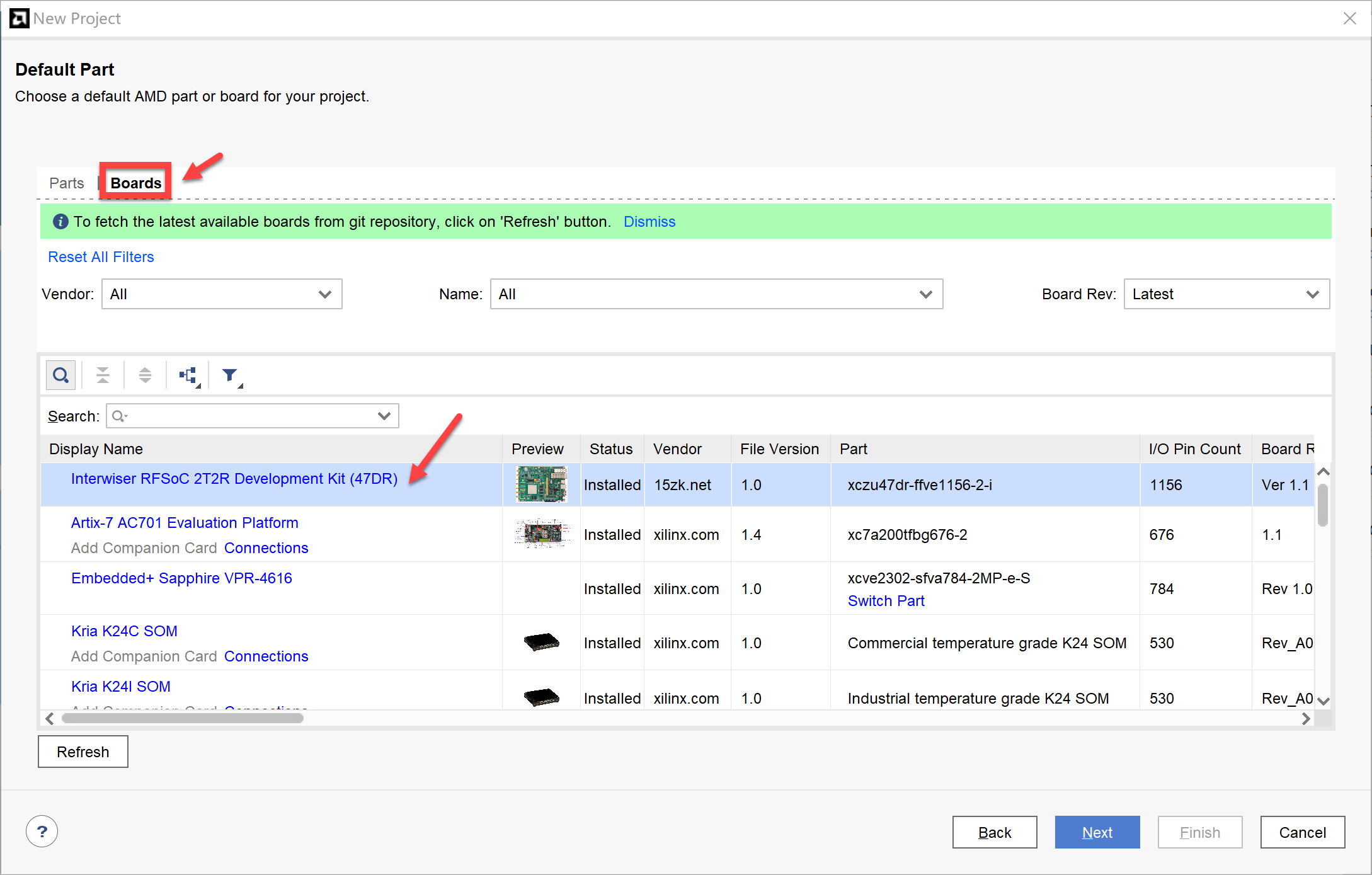This screenshot has width=1372, height=875.
Task: Click the board list vertical scrollbar thumb
Action: tap(1323, 505)
